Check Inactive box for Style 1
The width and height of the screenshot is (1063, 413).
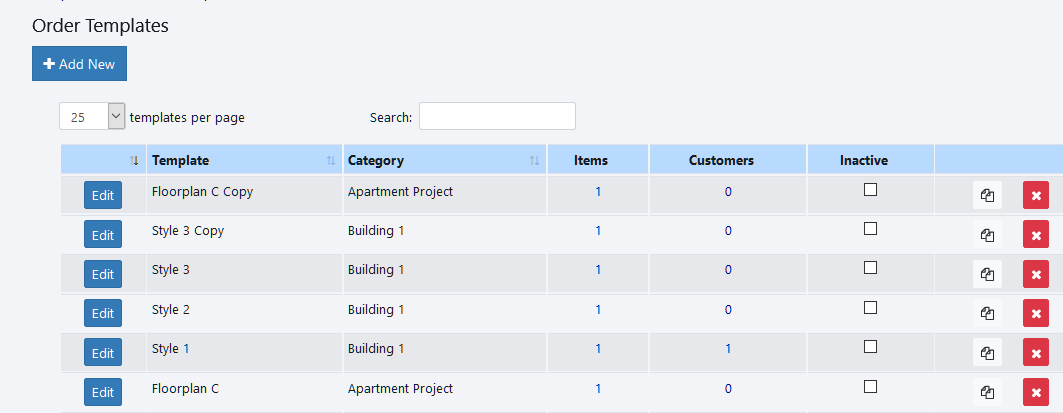870,346
